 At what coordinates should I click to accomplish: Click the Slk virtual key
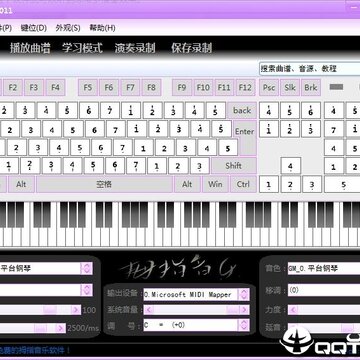(290, 88)
